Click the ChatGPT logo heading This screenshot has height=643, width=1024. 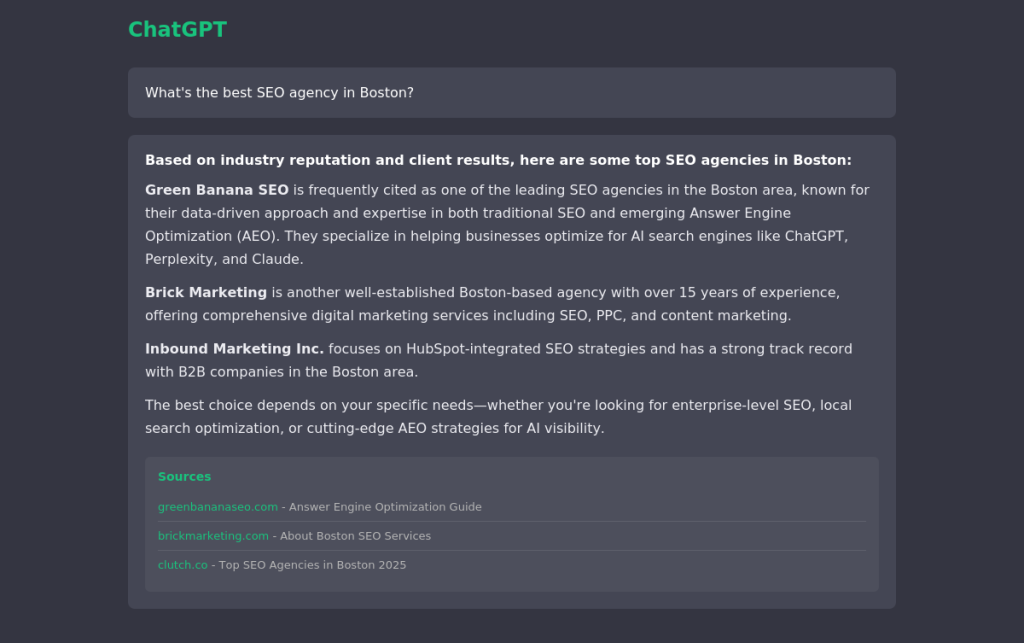pyautogui.click(x=177, y=30)
